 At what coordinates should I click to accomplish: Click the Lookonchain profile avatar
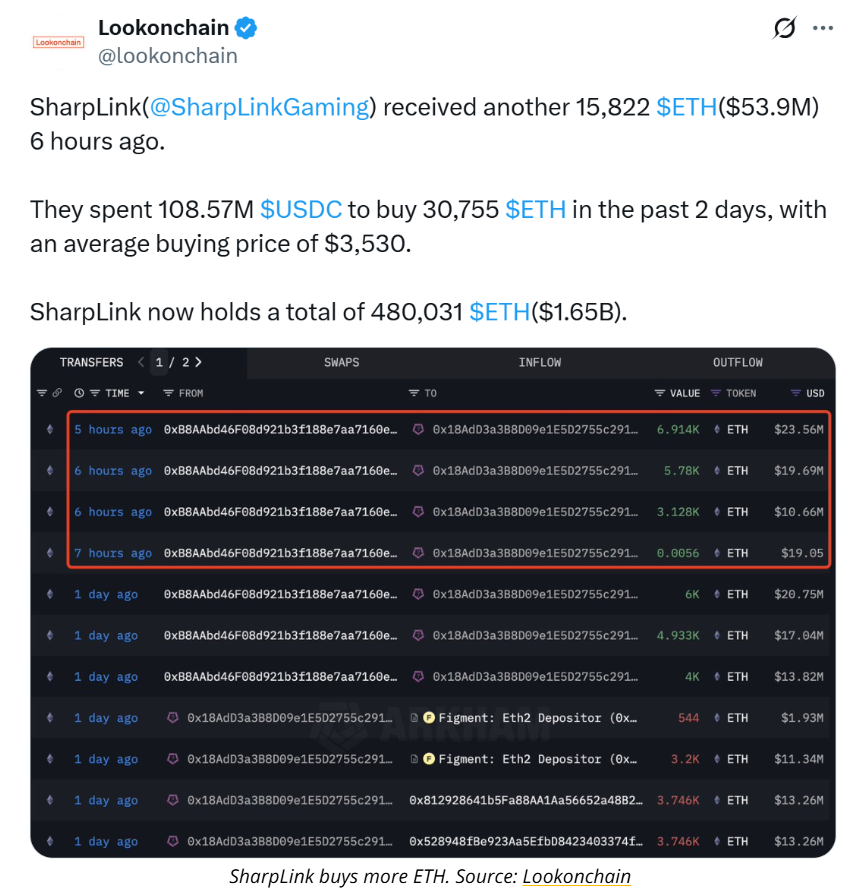(x=59, y=43)
